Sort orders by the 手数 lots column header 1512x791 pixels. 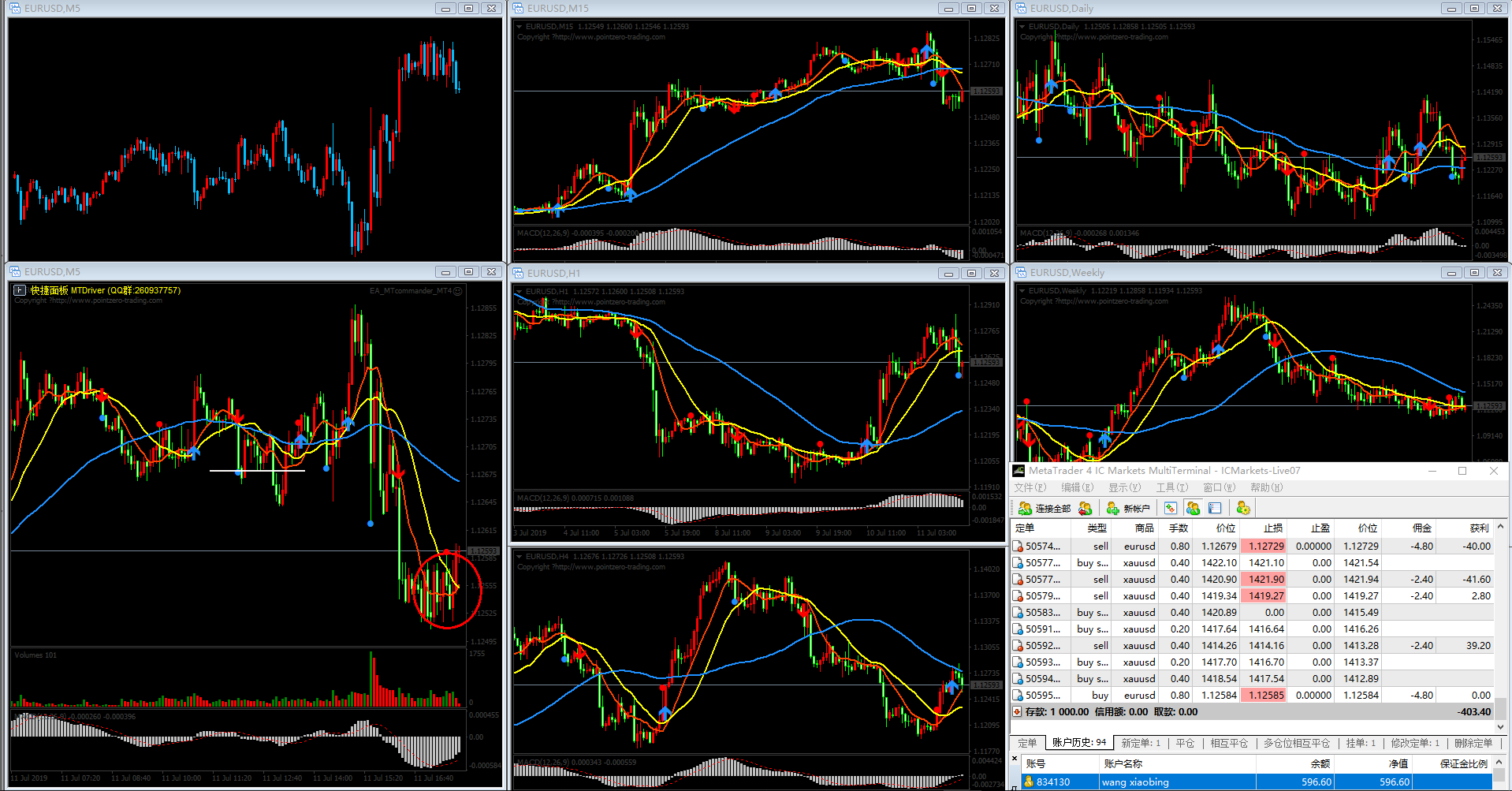click(1175, 528)
